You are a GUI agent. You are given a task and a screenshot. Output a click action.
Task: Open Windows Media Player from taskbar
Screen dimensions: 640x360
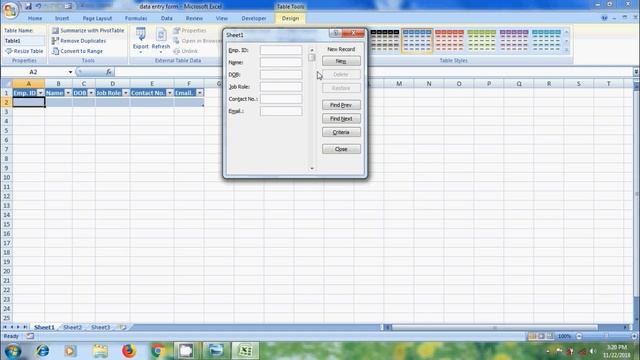pos(70,351)
